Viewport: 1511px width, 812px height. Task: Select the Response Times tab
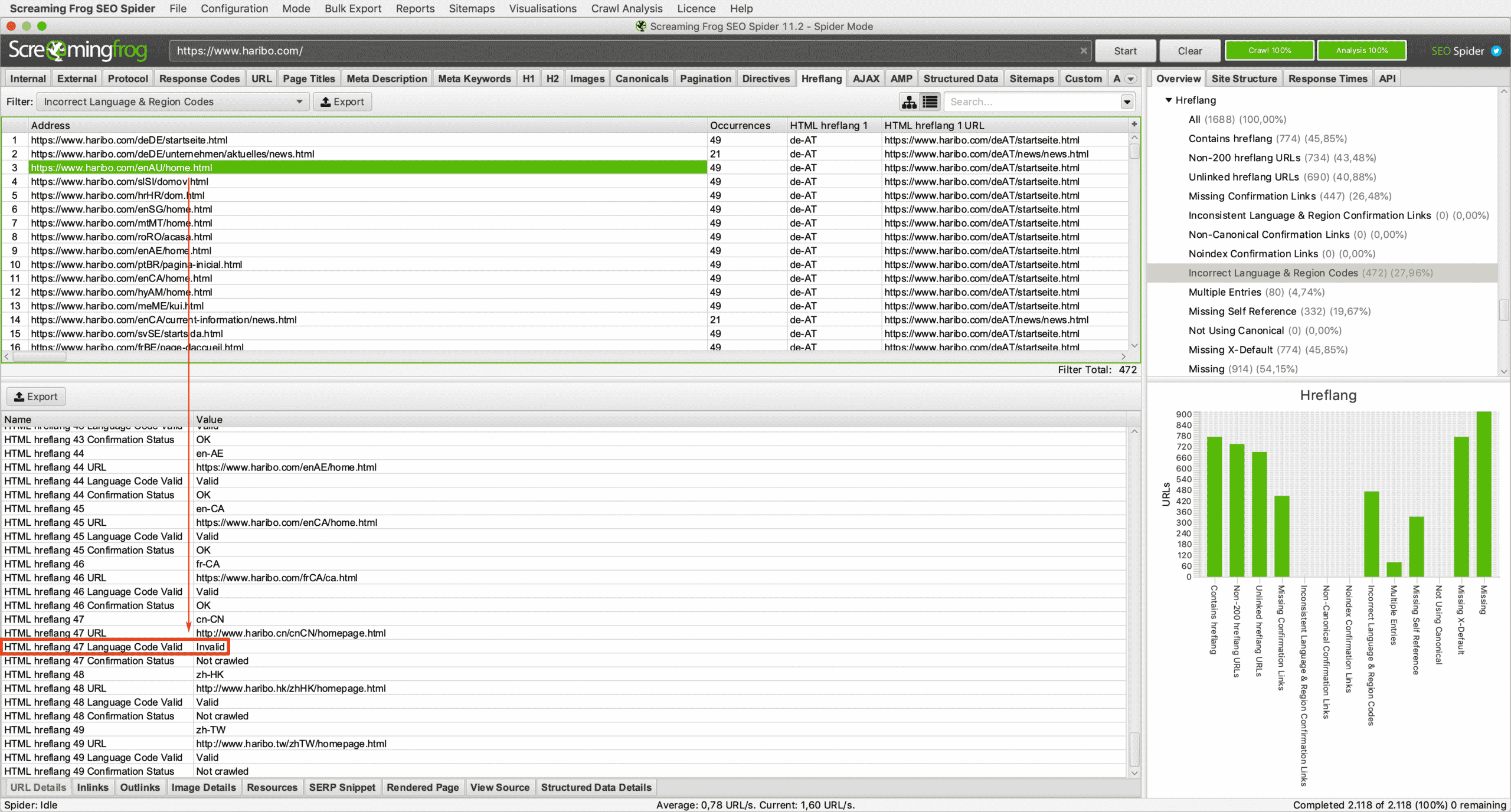pyautogui.click(x=1327, y=78)
